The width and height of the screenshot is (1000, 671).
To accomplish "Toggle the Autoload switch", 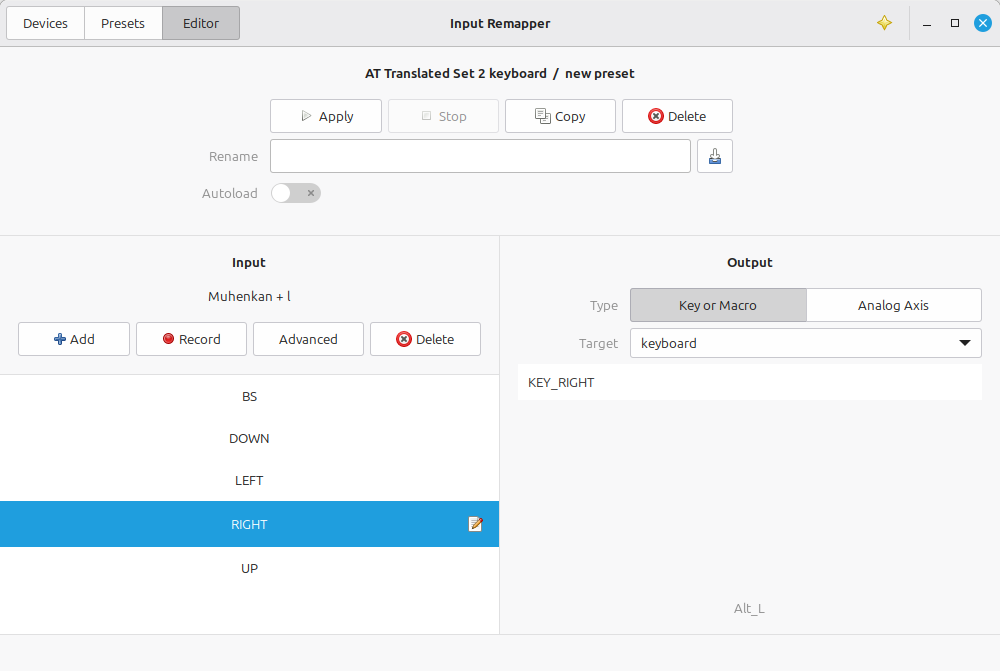I will 296,193.
